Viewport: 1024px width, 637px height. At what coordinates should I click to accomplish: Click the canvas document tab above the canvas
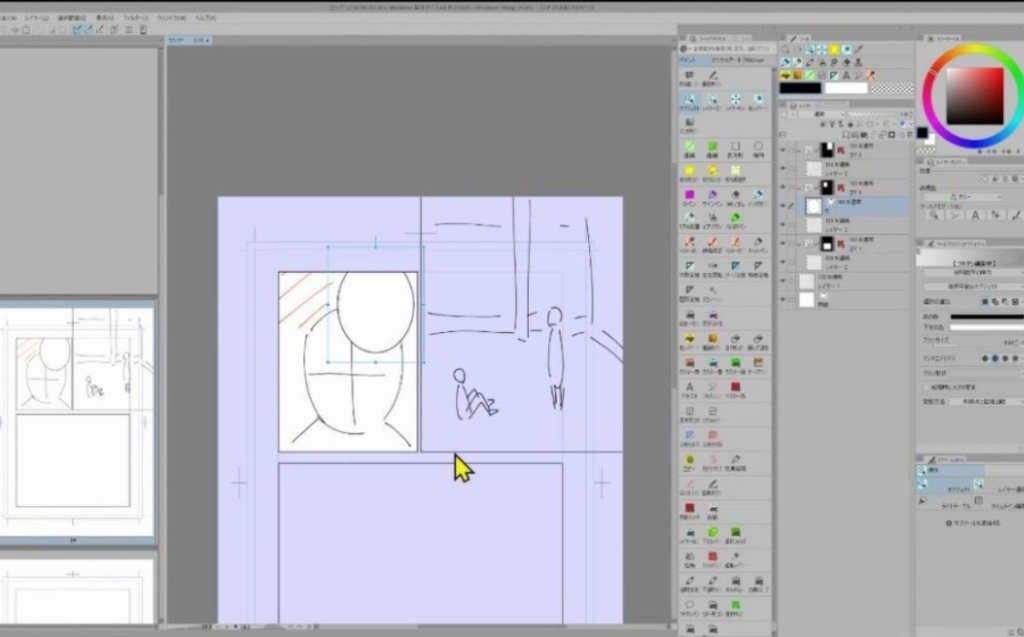click(188, 41)
